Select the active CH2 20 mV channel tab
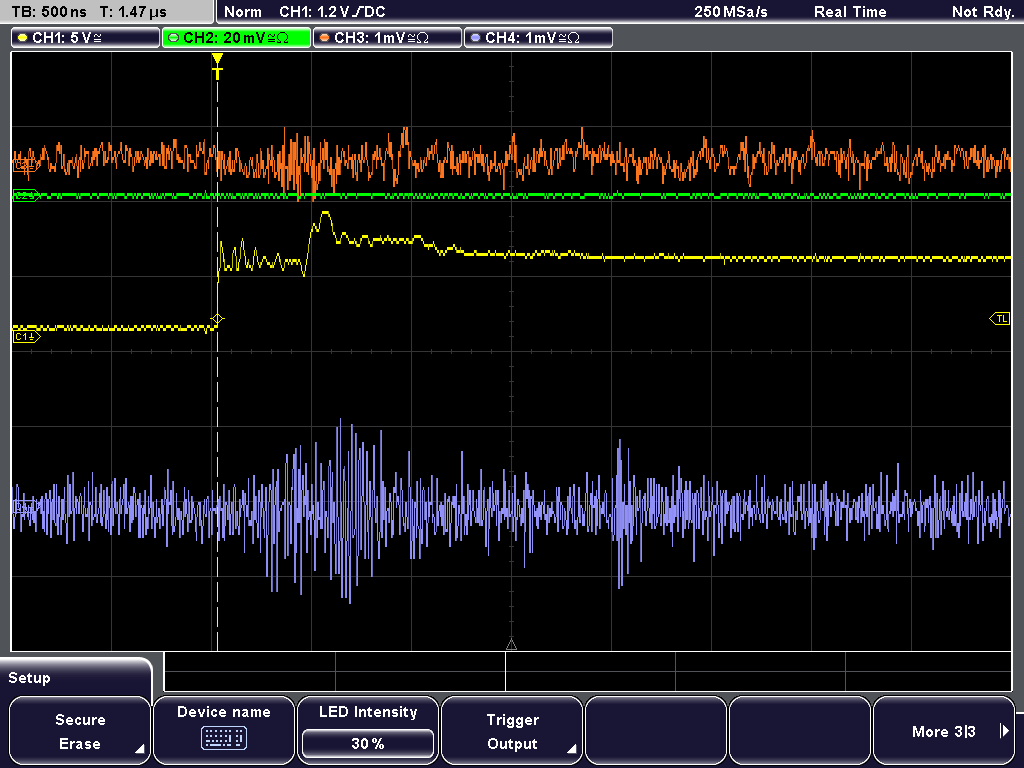This screenshot has width=1024, height=768. (236, 38)
